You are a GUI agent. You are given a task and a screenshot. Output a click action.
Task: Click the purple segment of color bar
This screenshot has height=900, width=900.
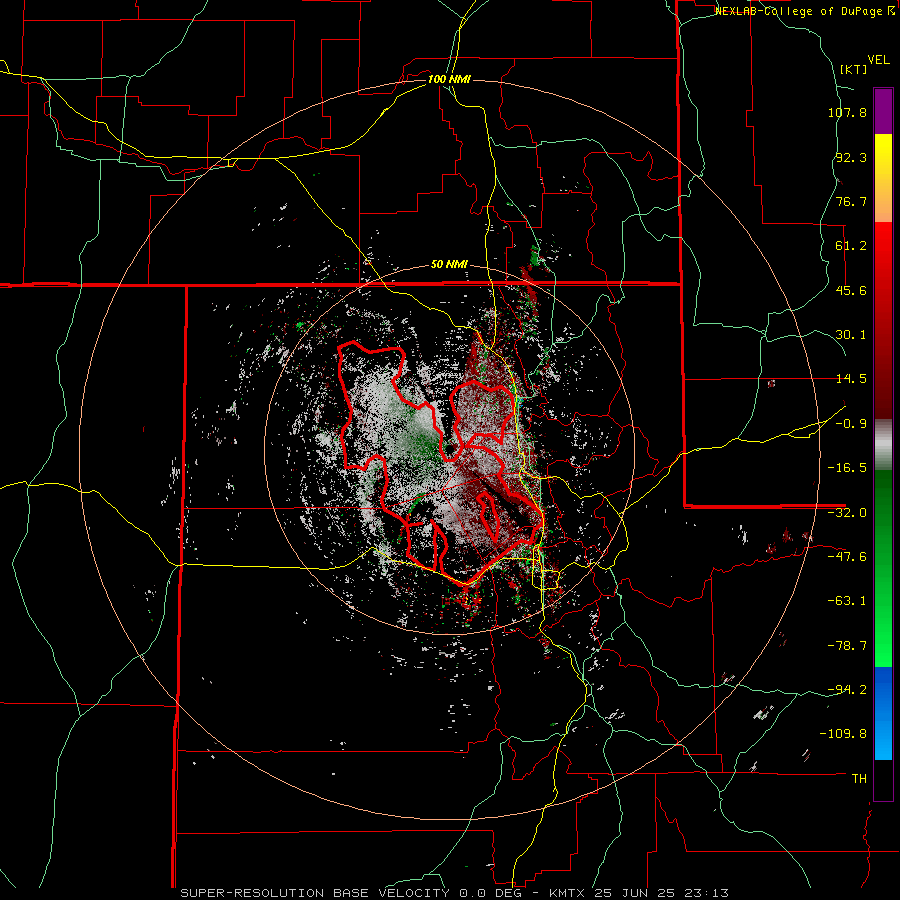click(883, 111)
